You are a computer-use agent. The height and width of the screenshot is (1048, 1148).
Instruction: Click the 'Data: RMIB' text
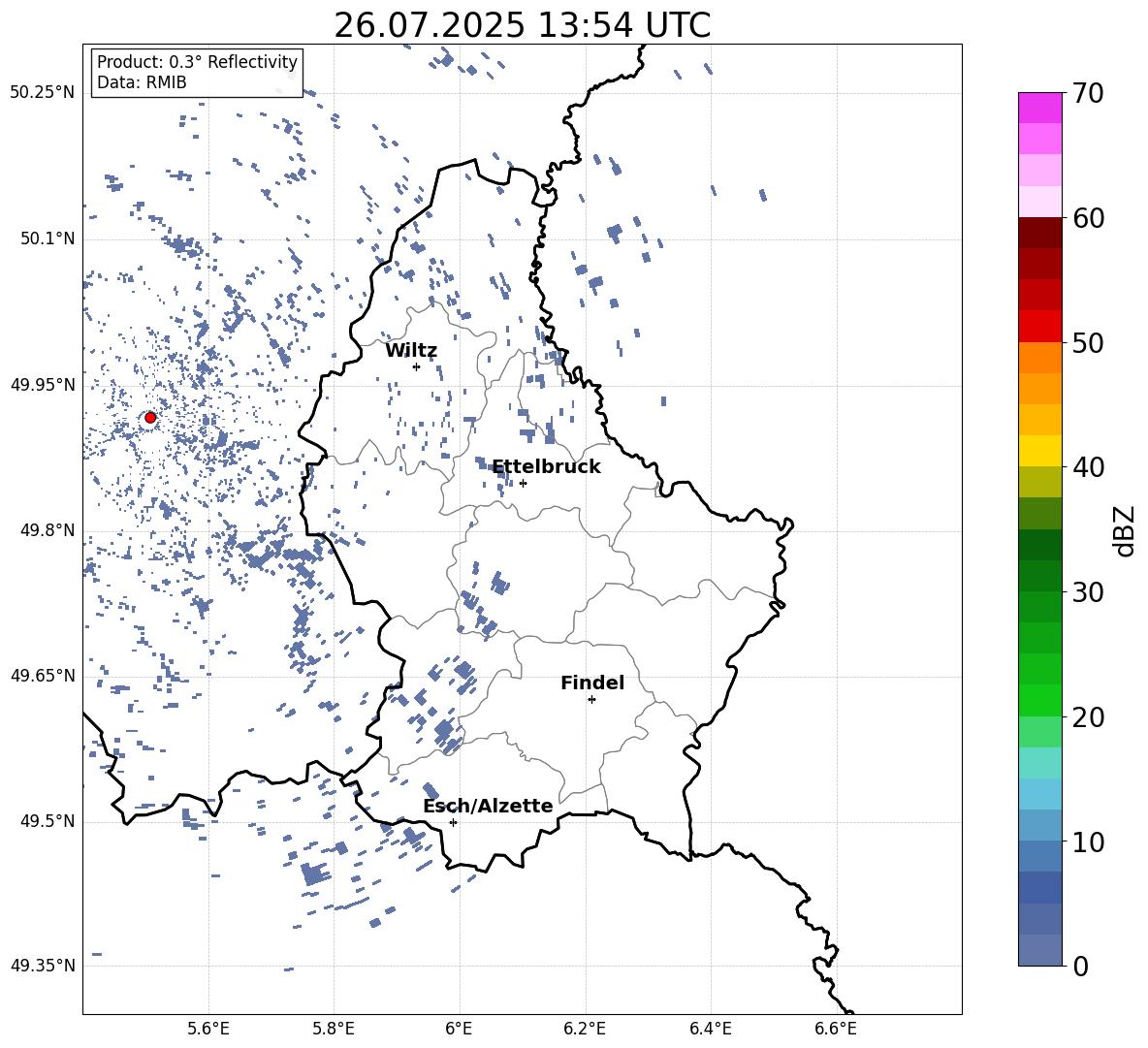(142, 82)
